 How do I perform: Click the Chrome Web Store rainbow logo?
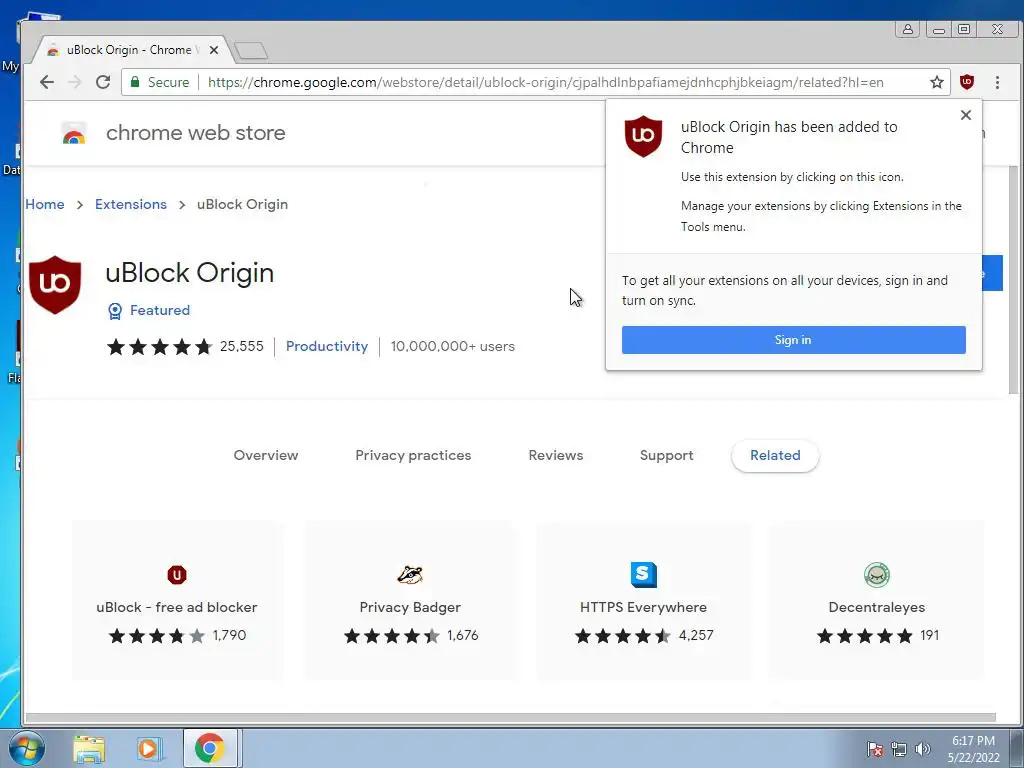pyautogui.click(x=74, y=133)
